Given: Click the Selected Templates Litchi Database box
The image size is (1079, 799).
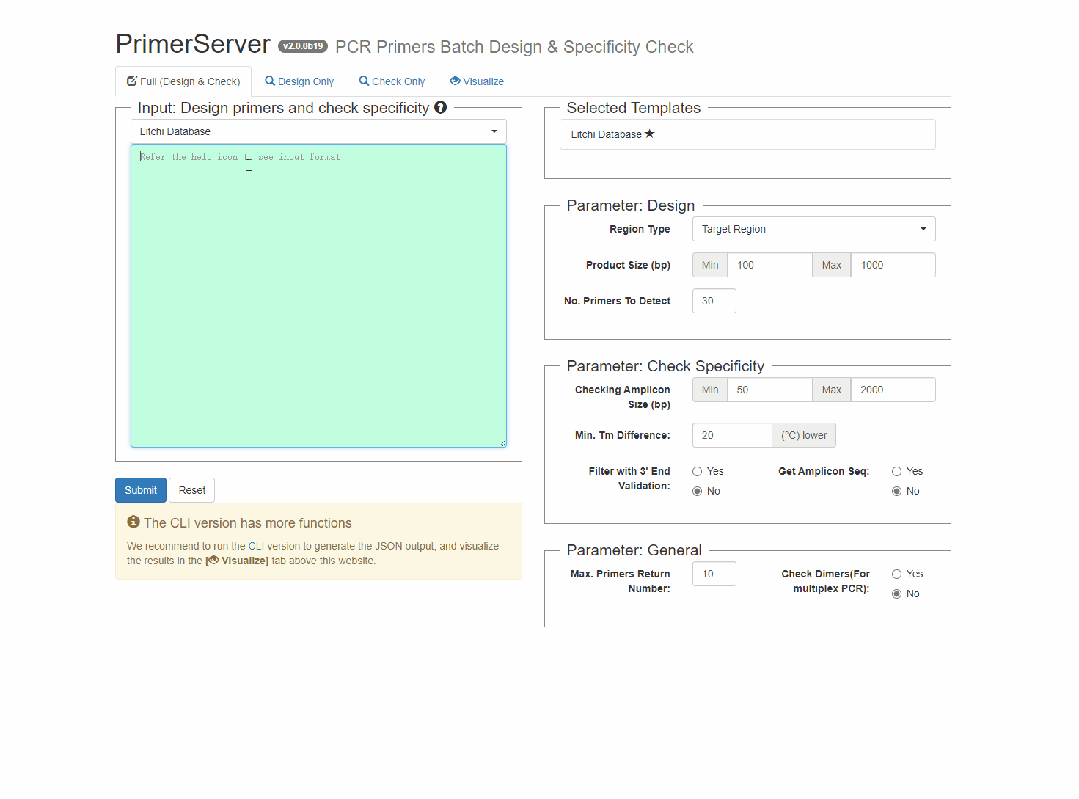Looking at the screenshot, I should pyautogui.click(x=748, y=134).
